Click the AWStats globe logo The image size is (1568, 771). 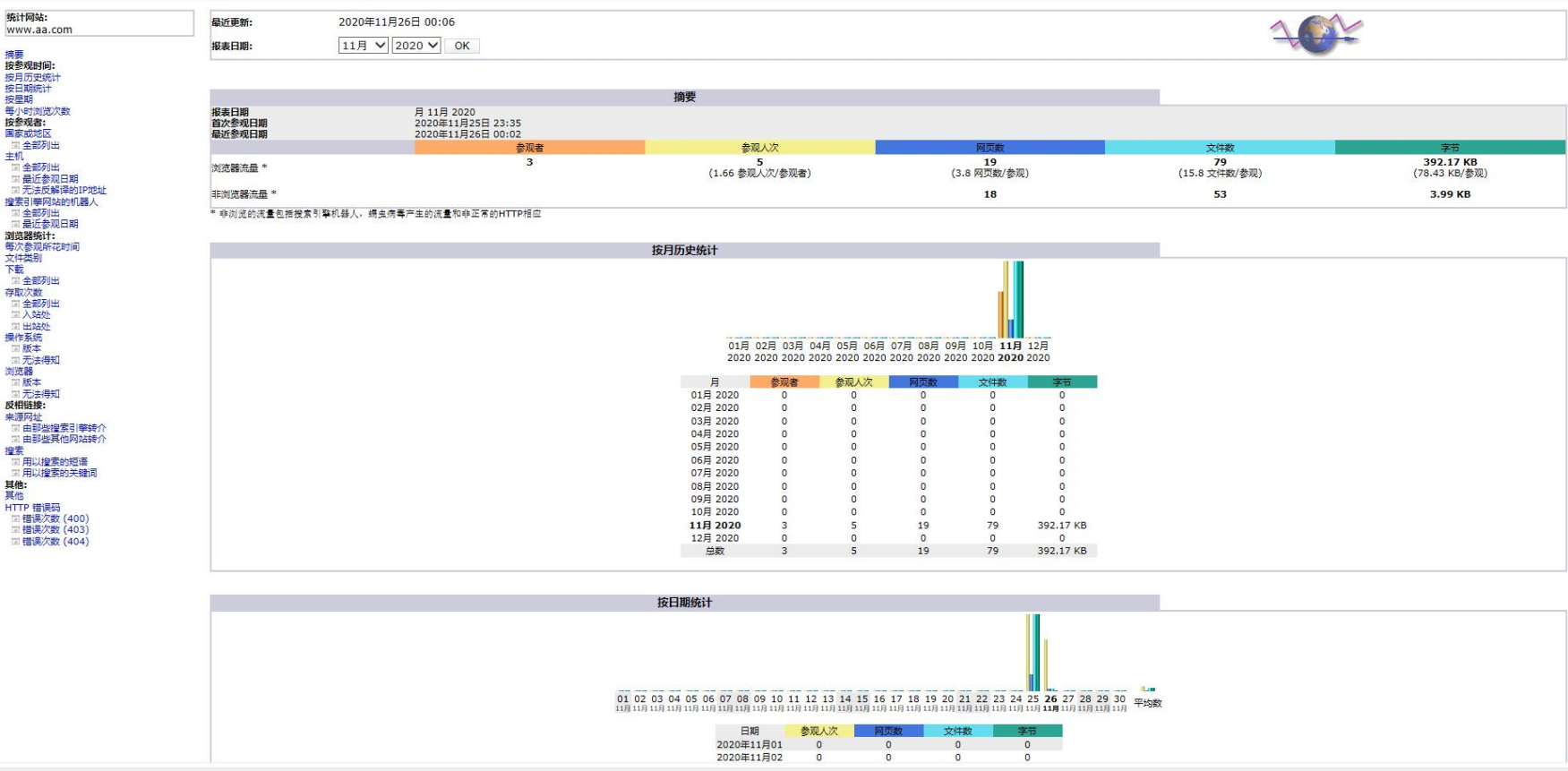(x=1316, y=34)
